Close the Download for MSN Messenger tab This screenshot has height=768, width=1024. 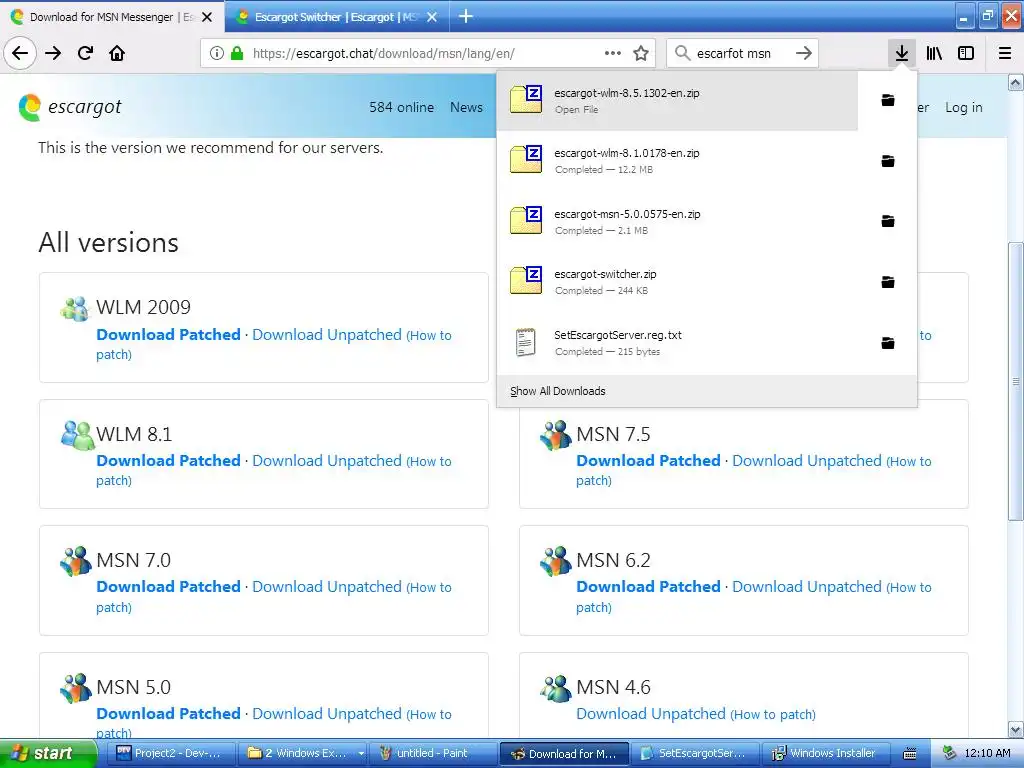point(207,17)
